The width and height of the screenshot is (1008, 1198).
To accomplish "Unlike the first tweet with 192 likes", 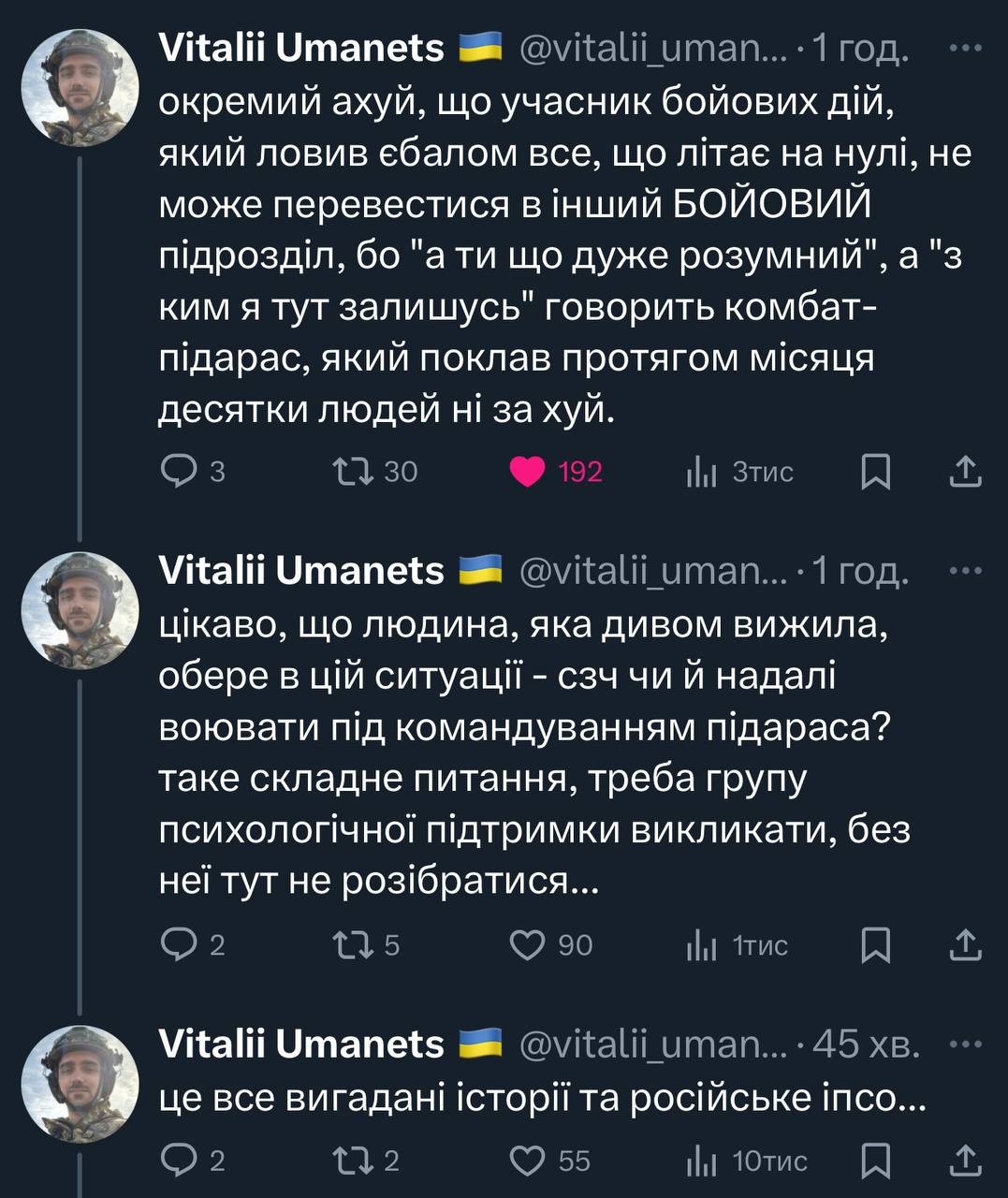I will point(528,472).
